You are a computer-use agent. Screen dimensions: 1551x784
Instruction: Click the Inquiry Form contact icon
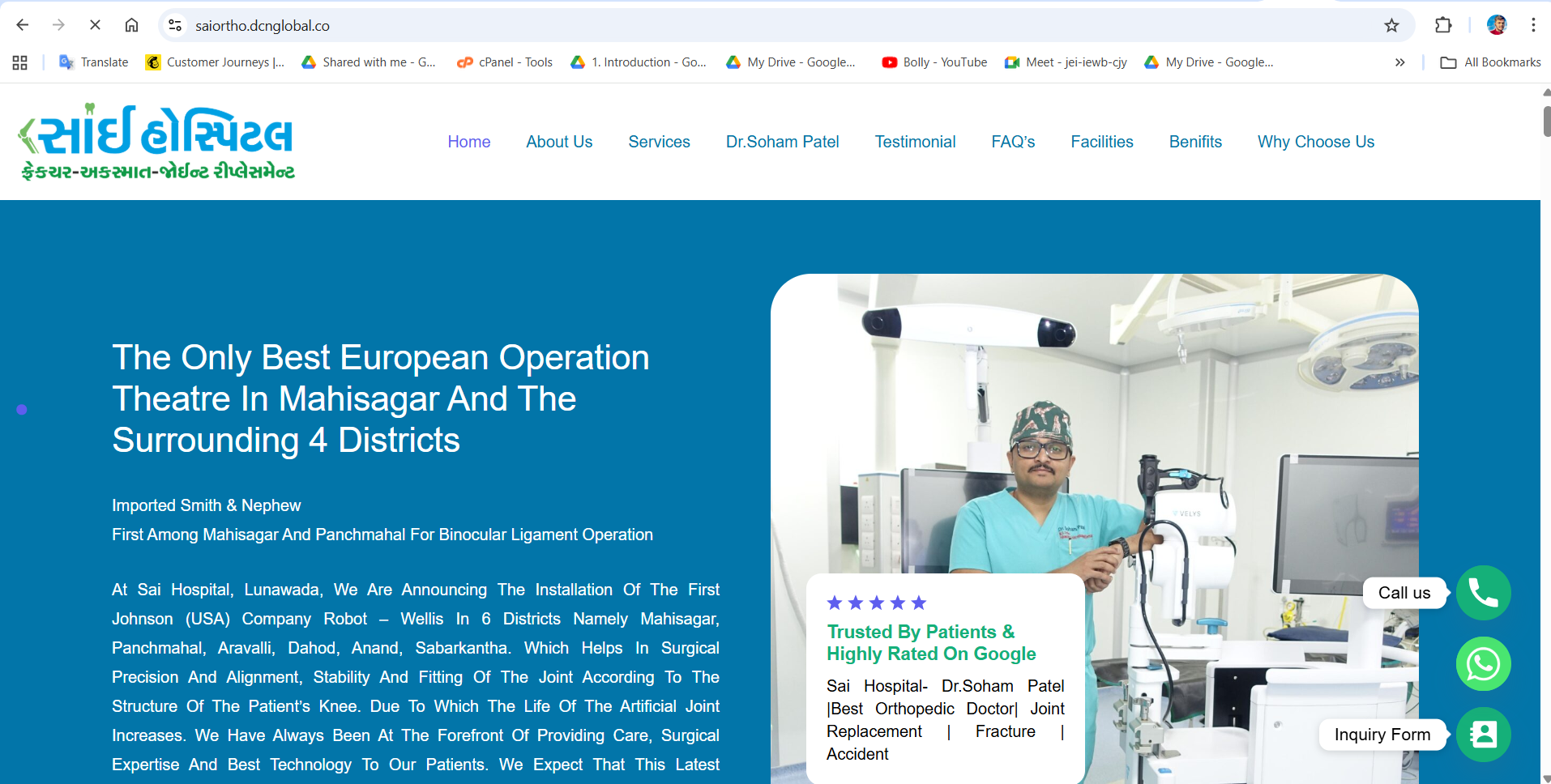point(1483,735)
